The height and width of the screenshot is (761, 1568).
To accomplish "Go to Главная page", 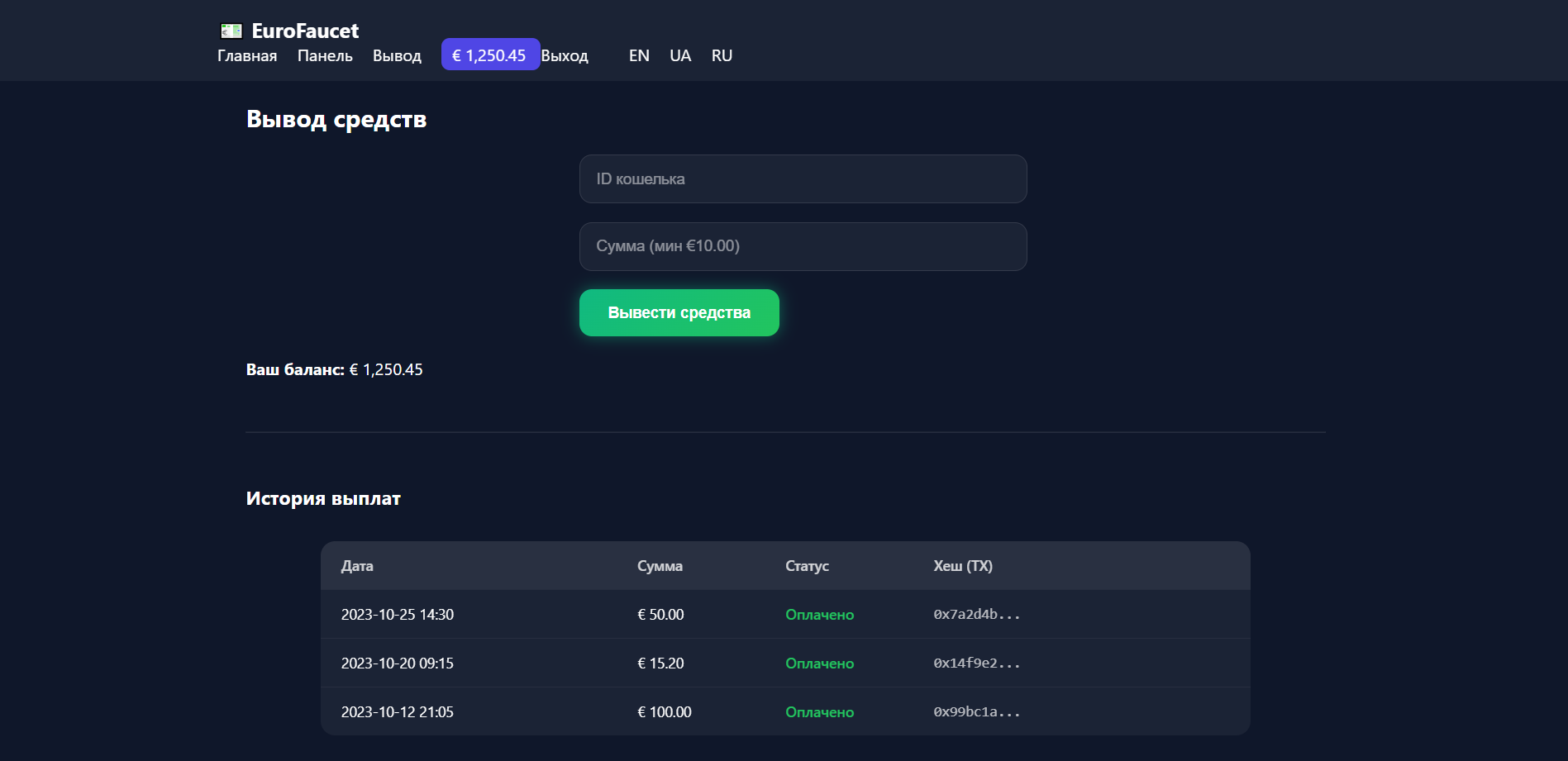I will point(247,55).
